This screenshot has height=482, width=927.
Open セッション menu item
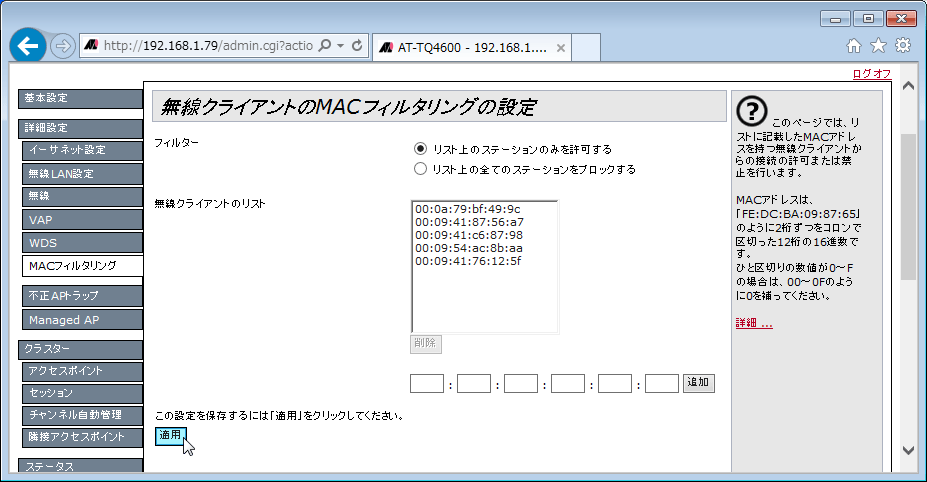tap(83, 393)
